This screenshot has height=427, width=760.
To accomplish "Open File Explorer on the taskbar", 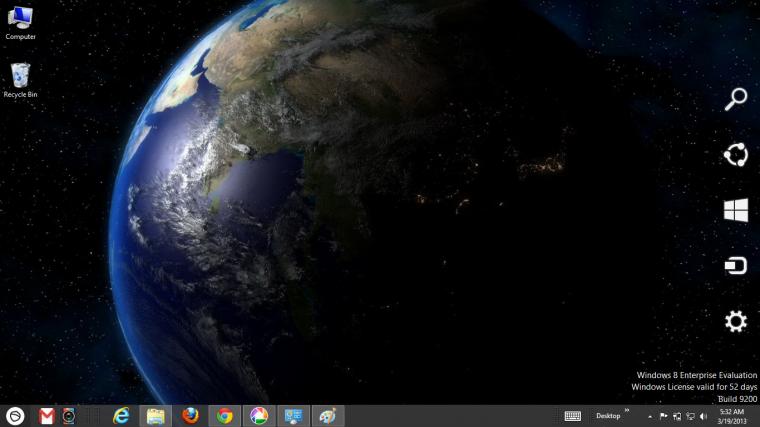I will click(x=156, y=416).
